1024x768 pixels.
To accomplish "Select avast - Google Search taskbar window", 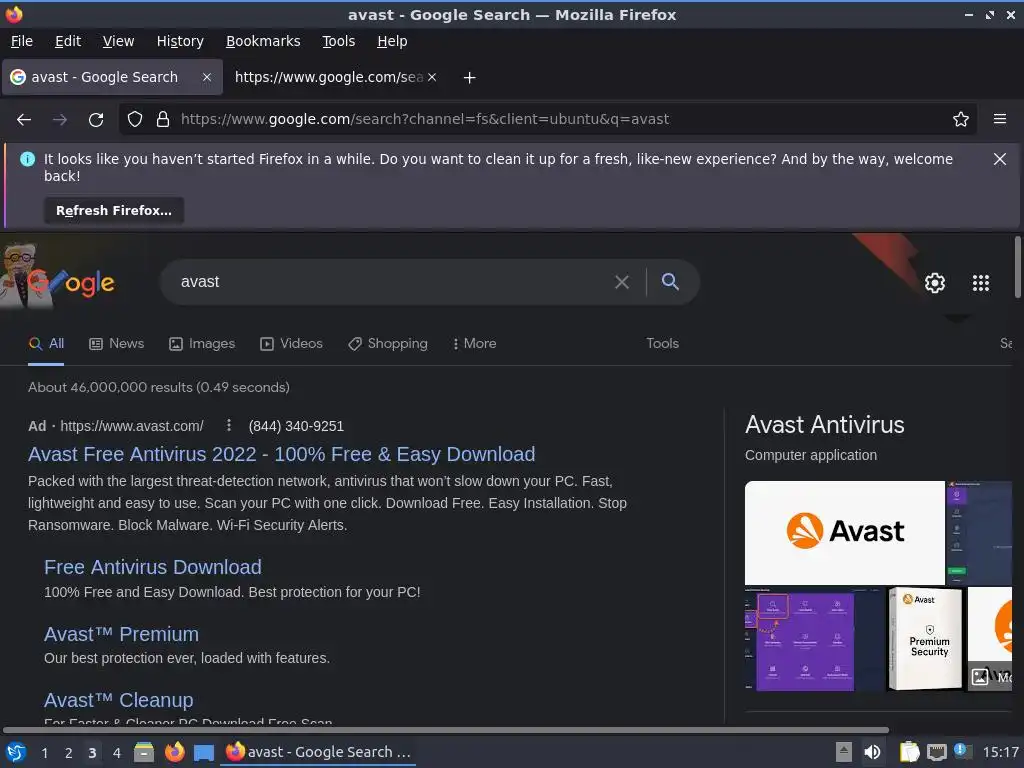I will 319,752.
